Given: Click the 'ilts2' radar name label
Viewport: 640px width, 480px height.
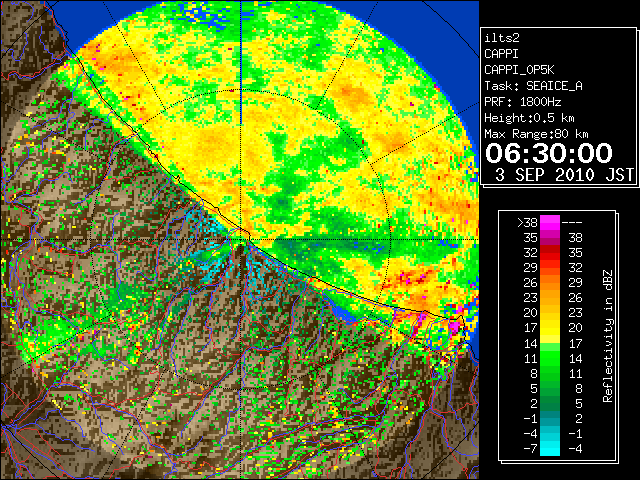Looking at the screenshot, I should point(502,38).
